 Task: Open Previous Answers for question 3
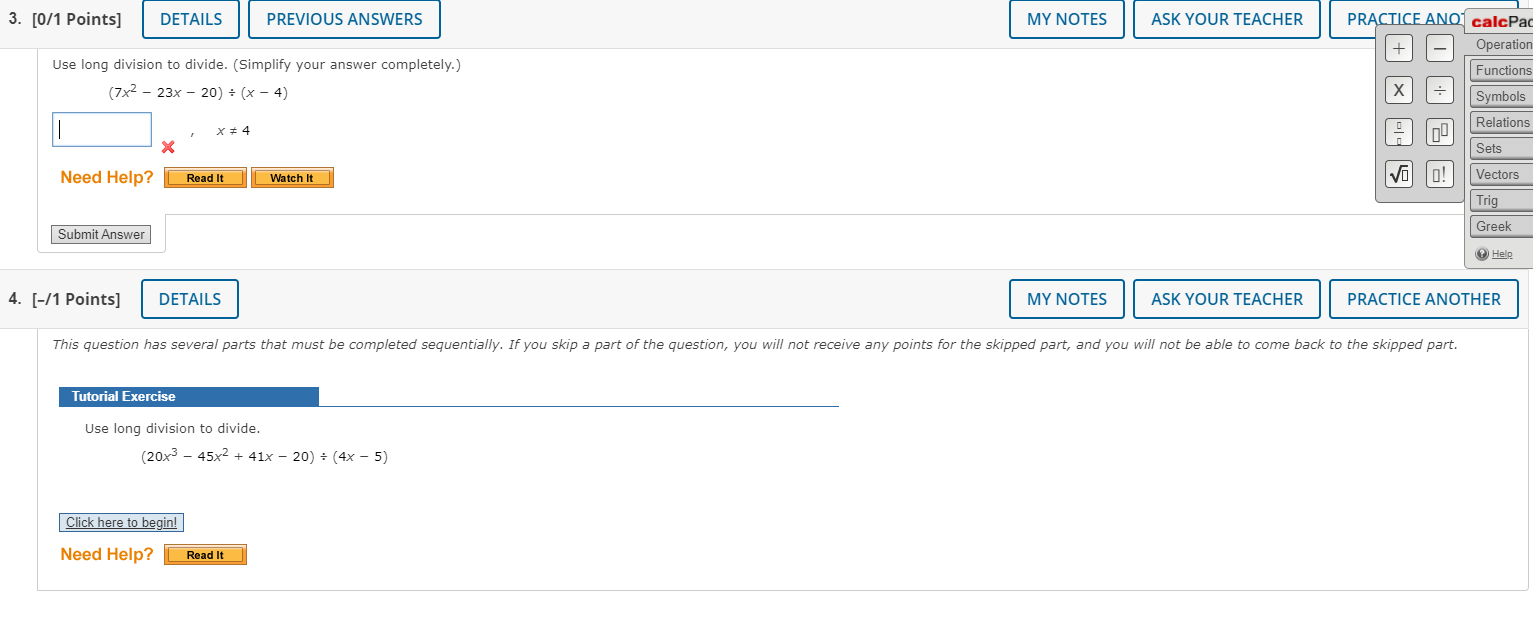point(344,19)
